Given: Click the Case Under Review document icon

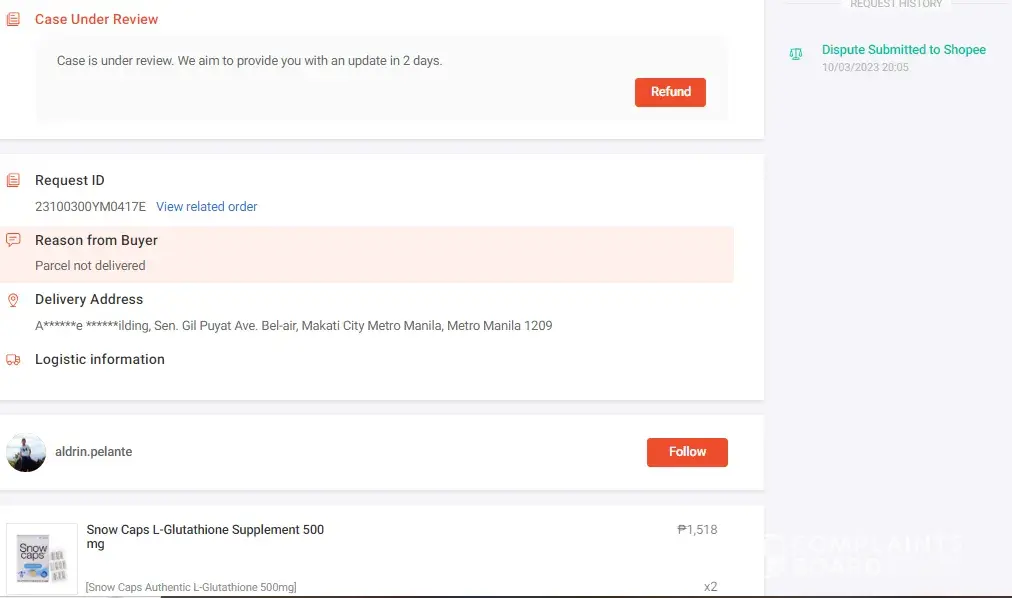Looking at the screenshot, I should coord(13,19).
